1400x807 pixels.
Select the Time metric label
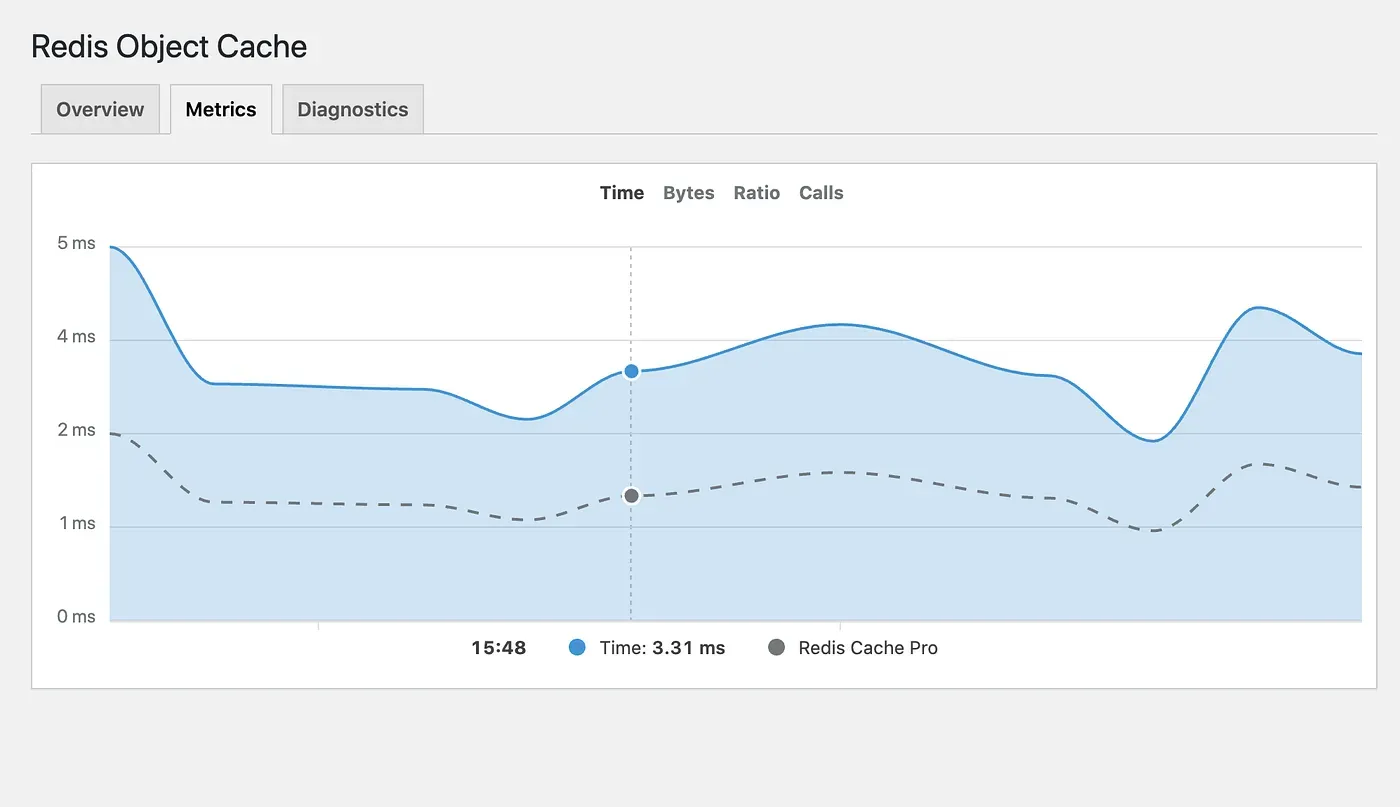[x=621, y=192]
